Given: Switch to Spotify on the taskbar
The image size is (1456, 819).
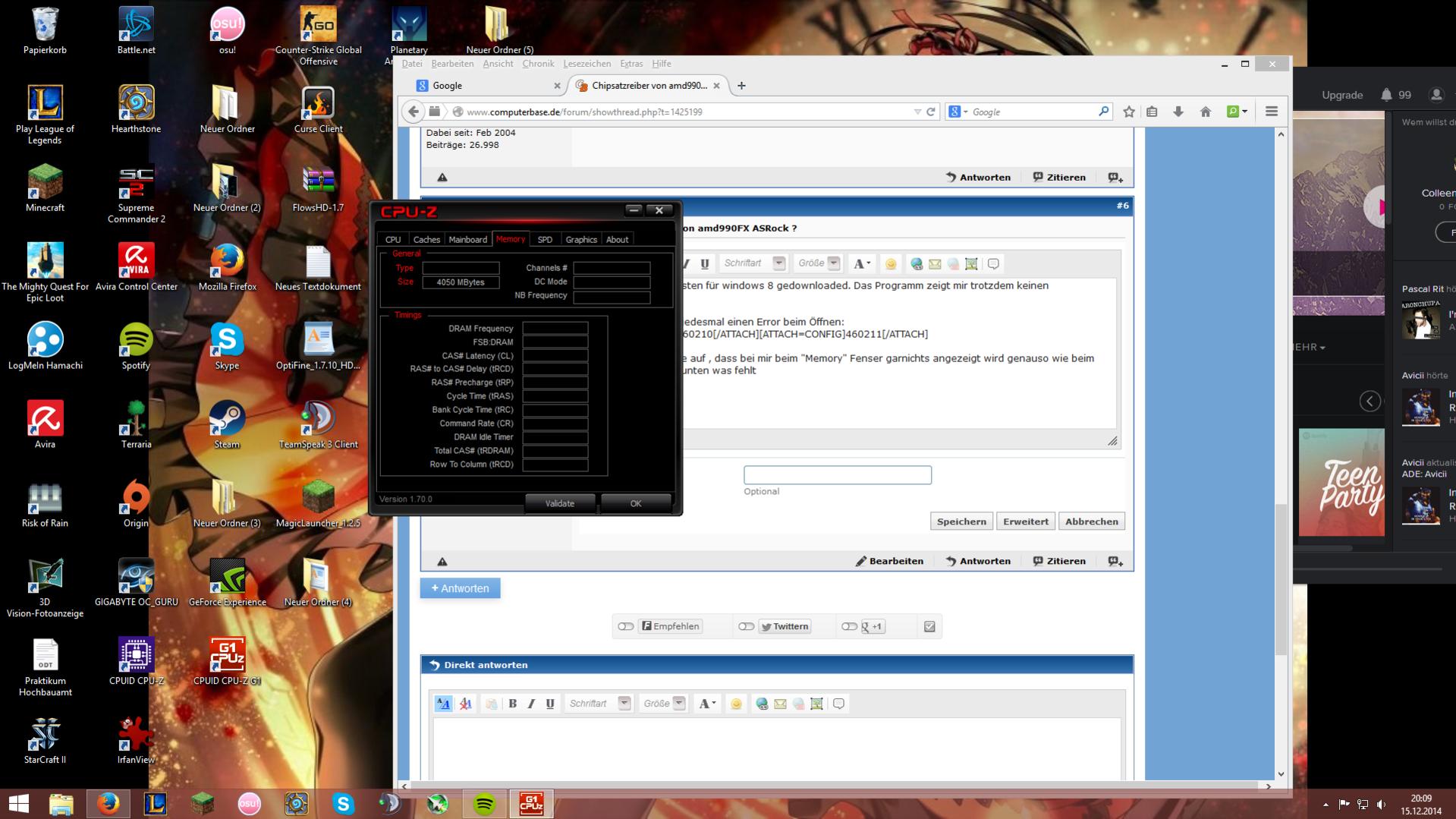Looking at the screenshot, I should [x=484, y=804].
